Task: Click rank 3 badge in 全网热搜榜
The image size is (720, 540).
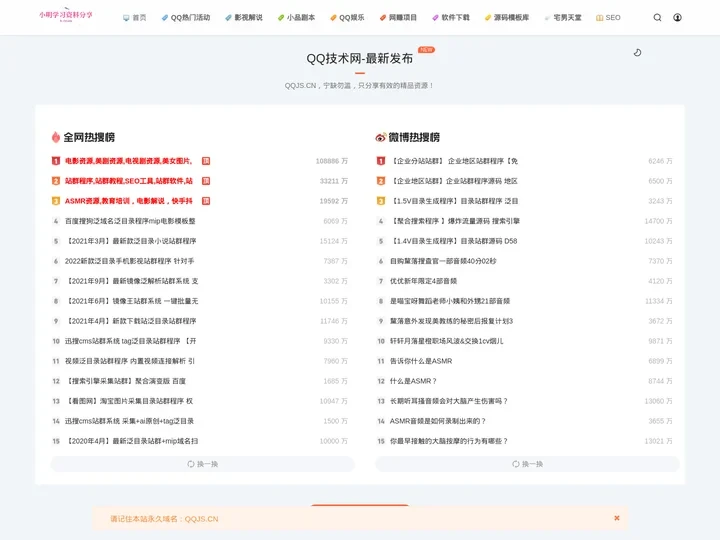Action: [56, 201]
